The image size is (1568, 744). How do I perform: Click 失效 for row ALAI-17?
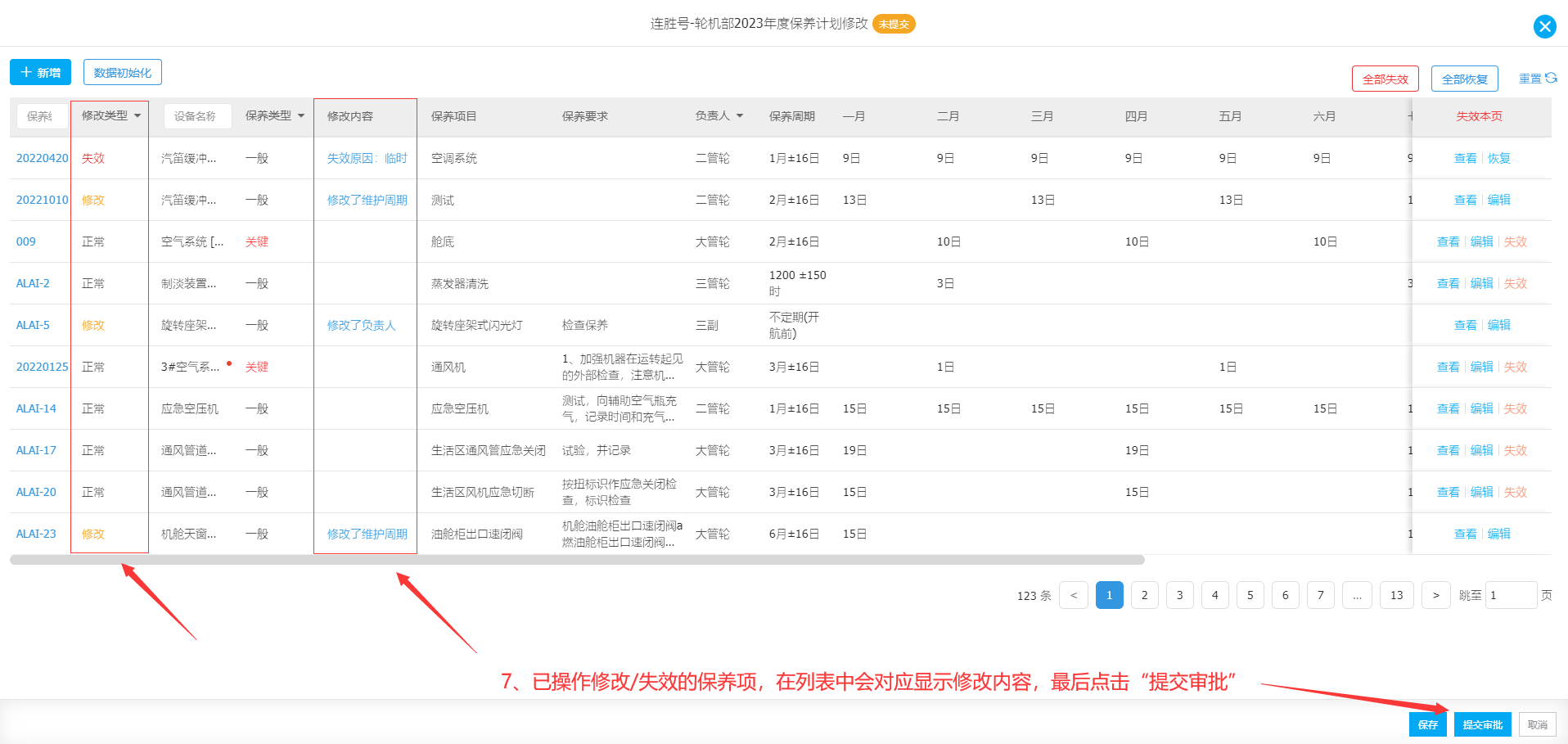point(1515,450)
